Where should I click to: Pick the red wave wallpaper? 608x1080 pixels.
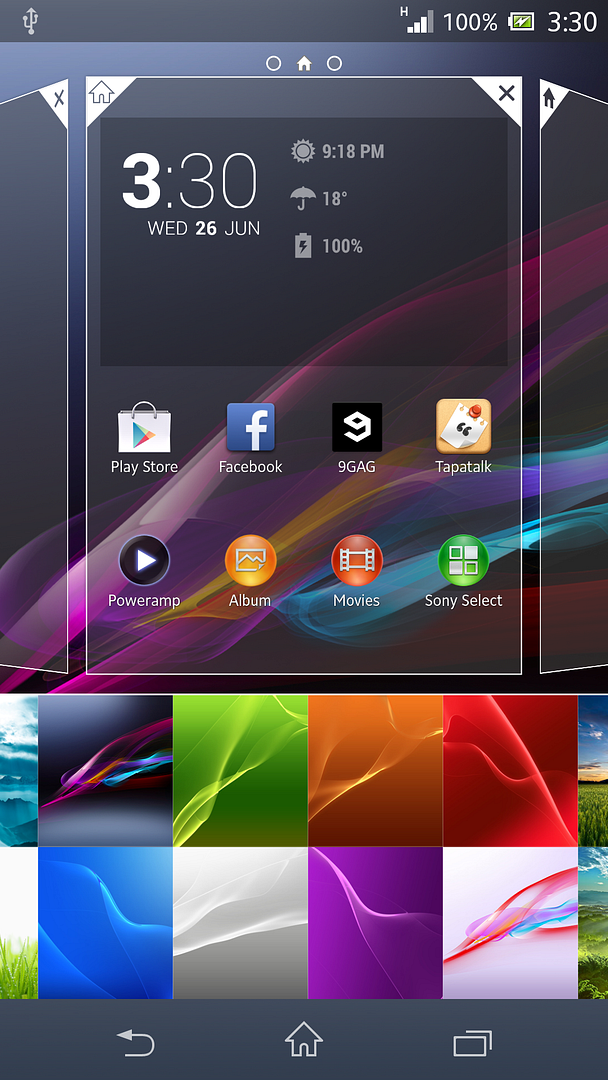click(510, 770)
